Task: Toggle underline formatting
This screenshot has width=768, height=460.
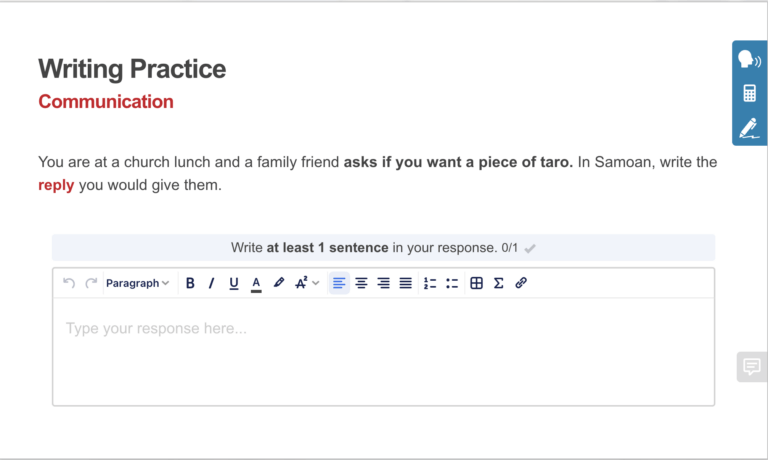Action: [x=234, y=283]
